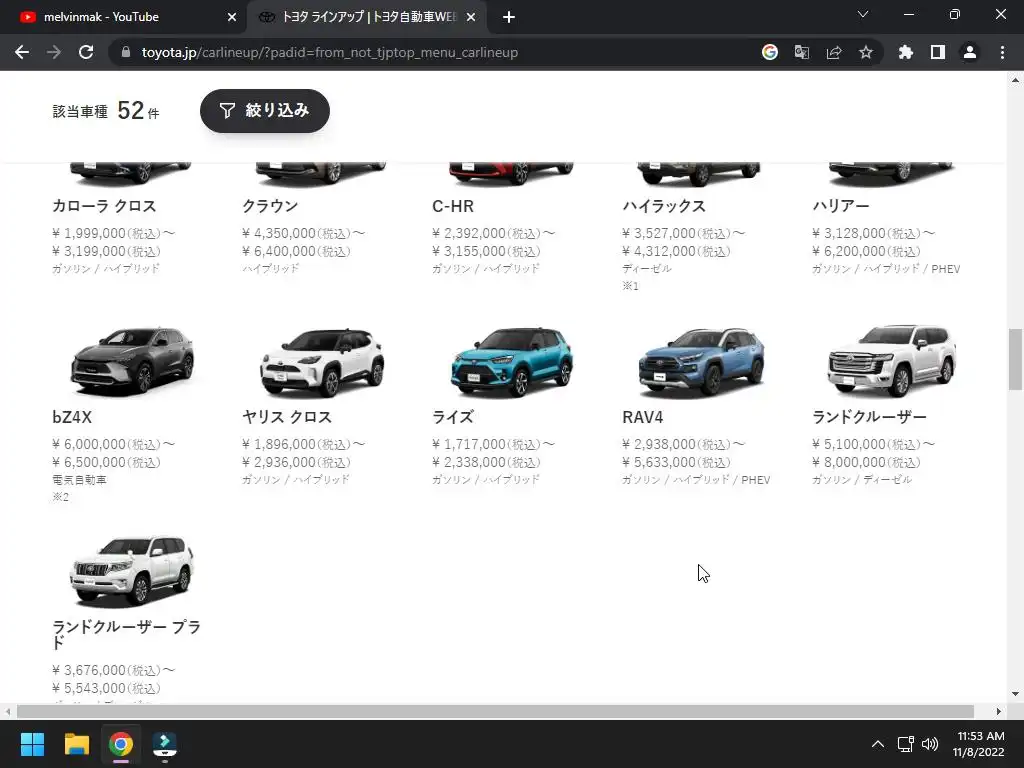
Task: Open the カローラ クロス model link
Action: [x=104, y=206]
